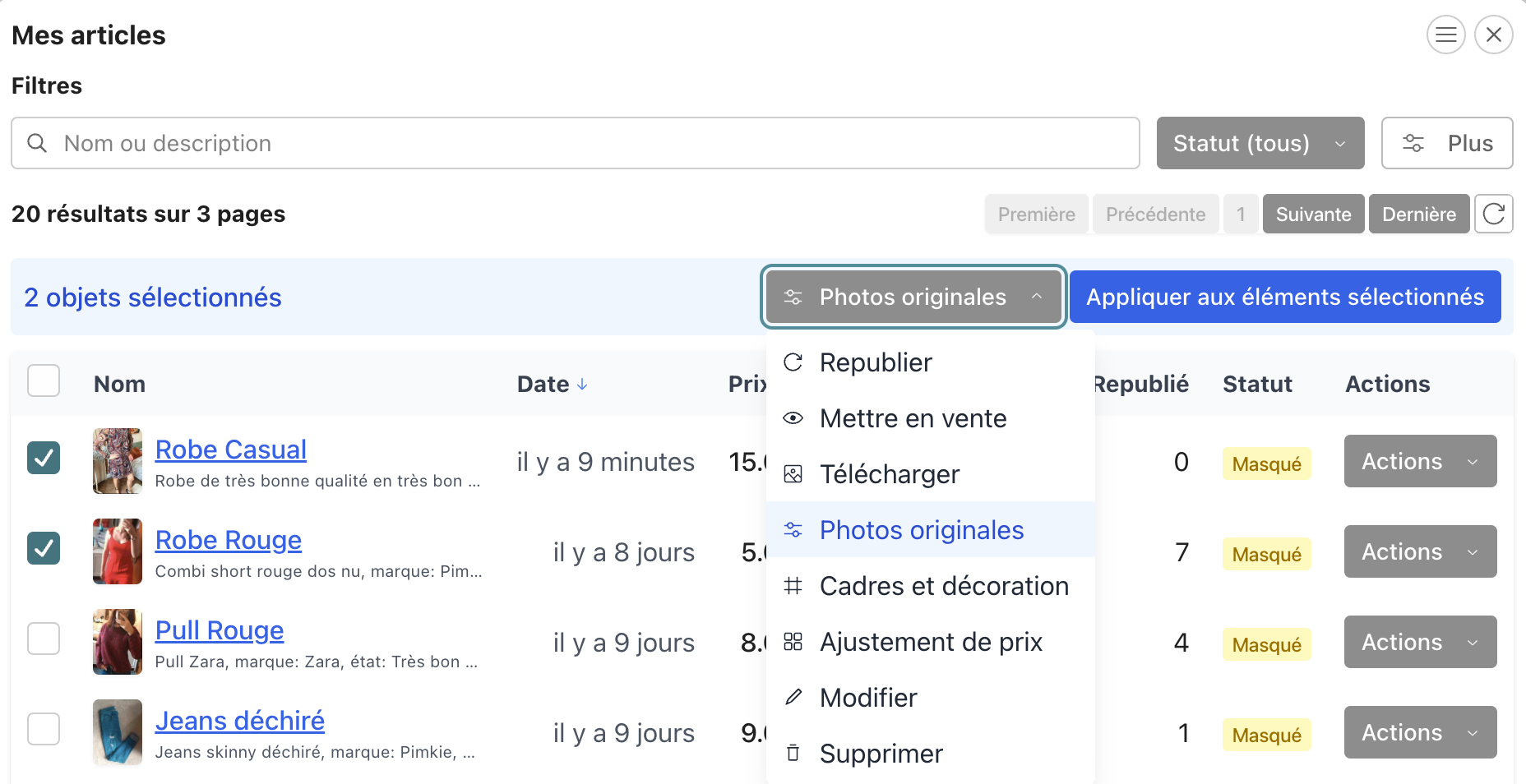Select the Télécharger download icon
The width and height of the screenshot is (1526, 784).
coord(793,473)
